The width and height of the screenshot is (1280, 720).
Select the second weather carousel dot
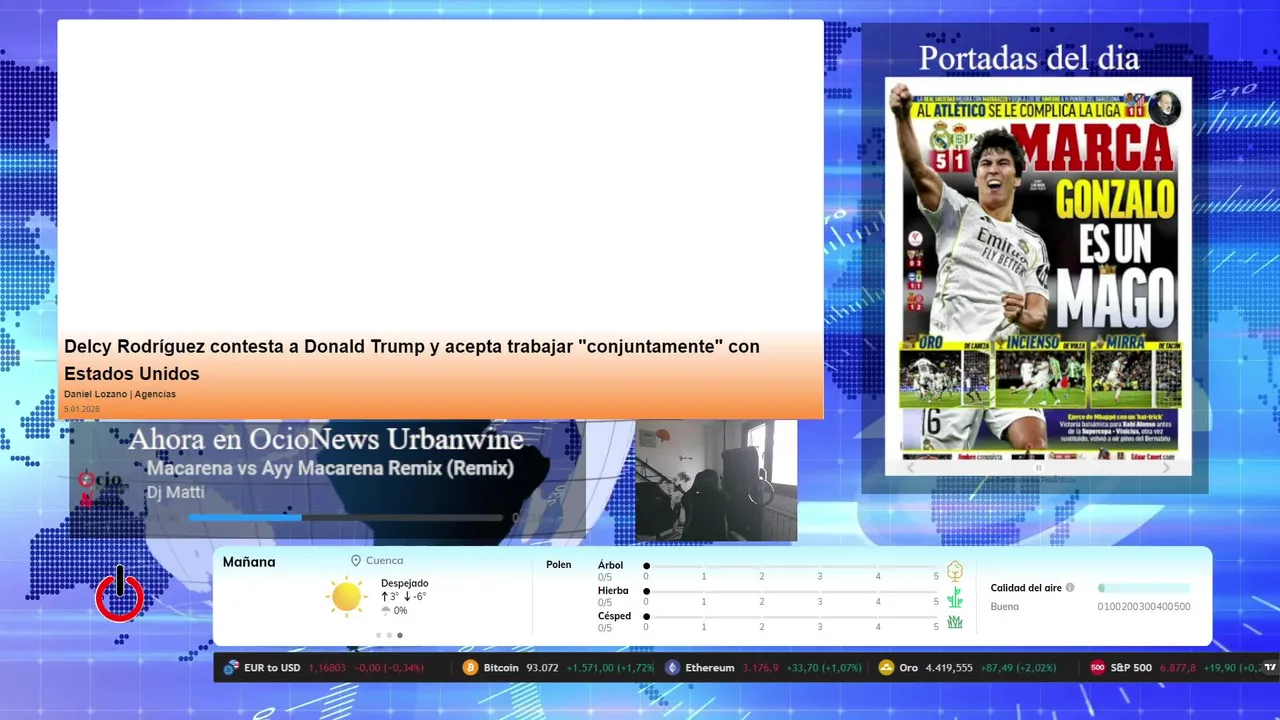389,635
